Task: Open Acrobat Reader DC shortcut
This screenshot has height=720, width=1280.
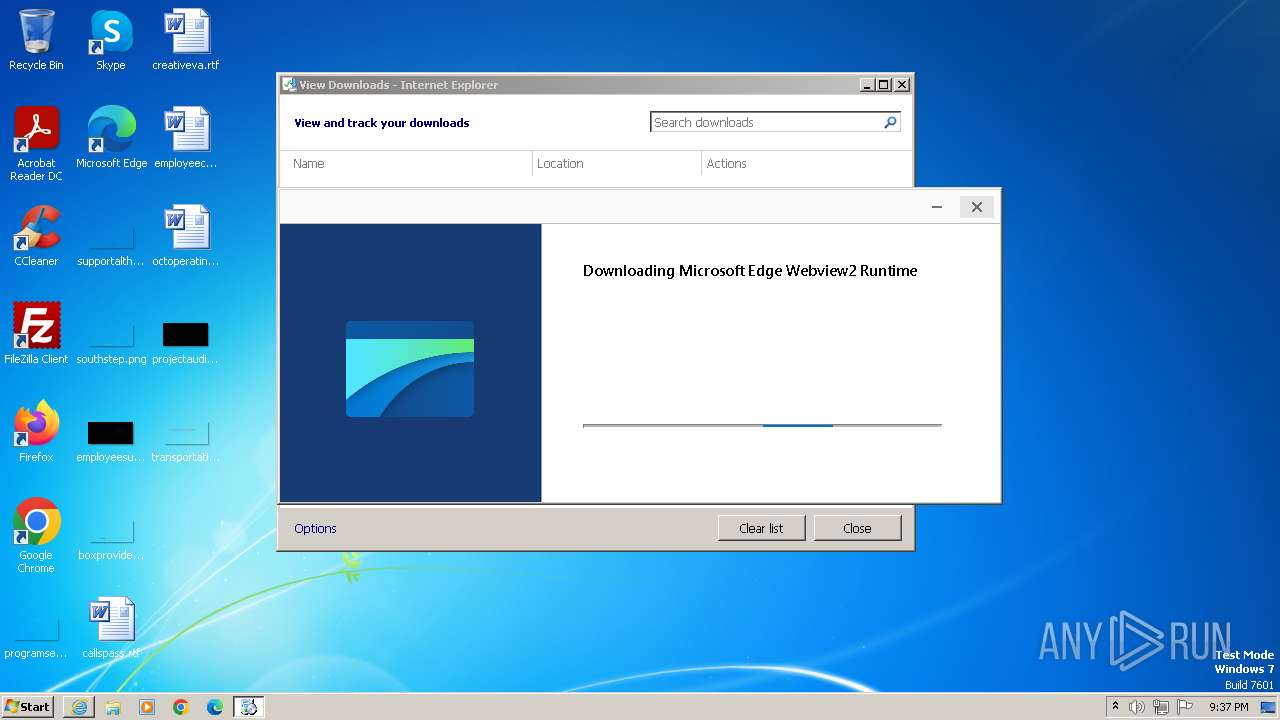Action: click(x=36, y=143)
